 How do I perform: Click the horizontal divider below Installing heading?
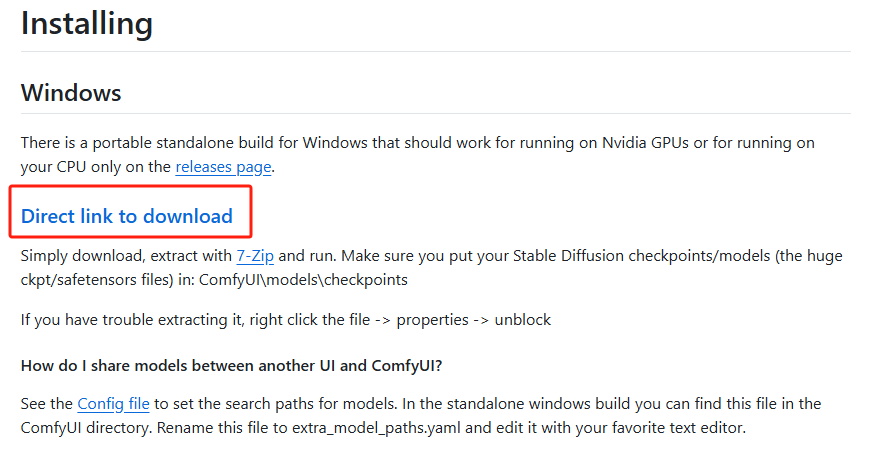click(x=436, y=52)
